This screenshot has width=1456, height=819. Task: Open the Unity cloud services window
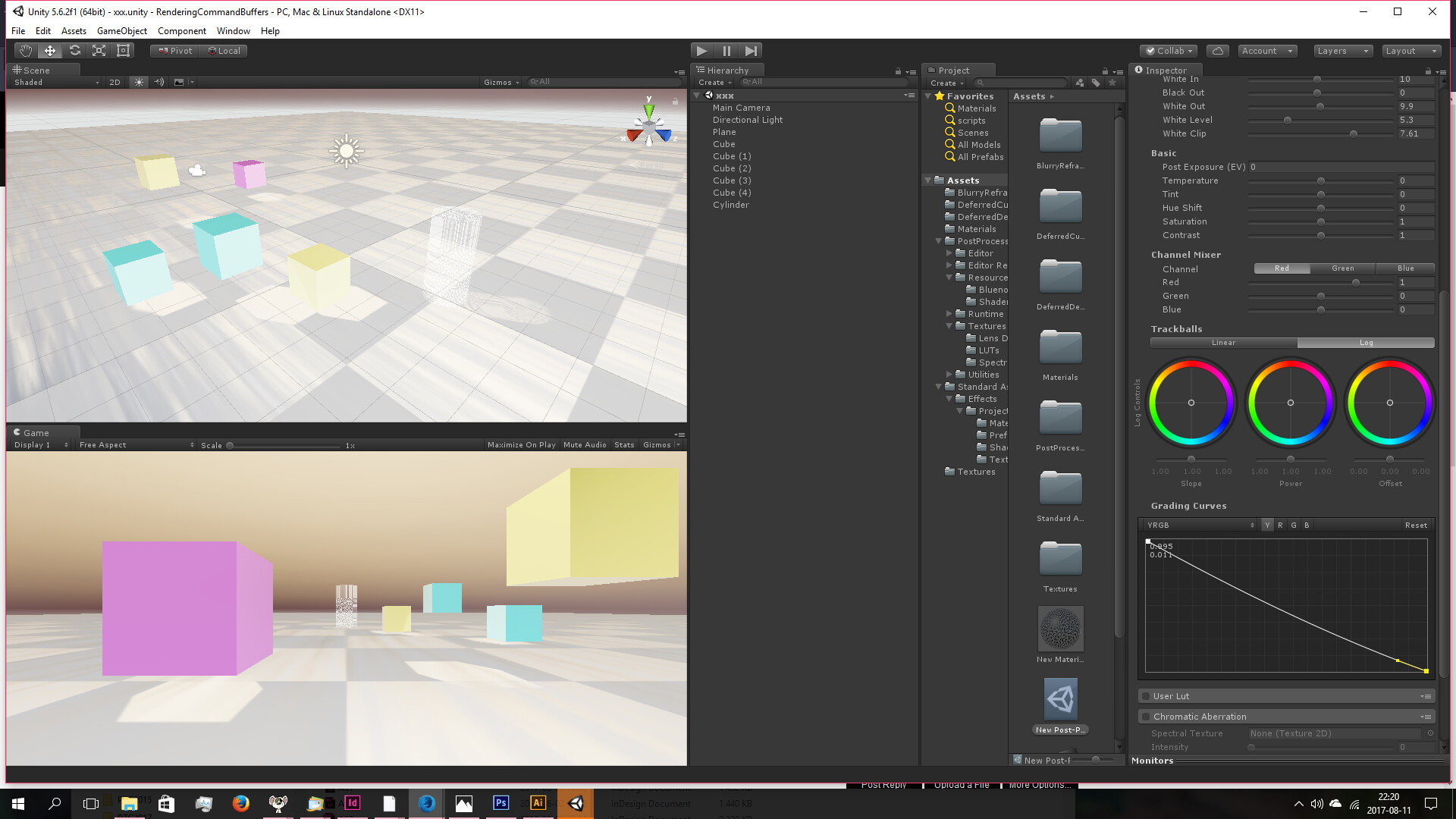pyautogui.click(x=1217, y=50)
